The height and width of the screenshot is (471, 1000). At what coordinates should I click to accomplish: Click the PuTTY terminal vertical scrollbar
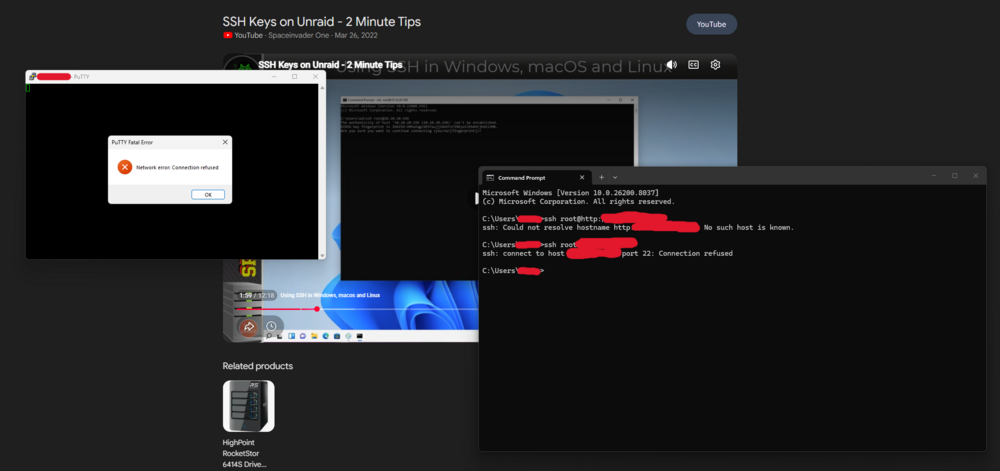321,171
